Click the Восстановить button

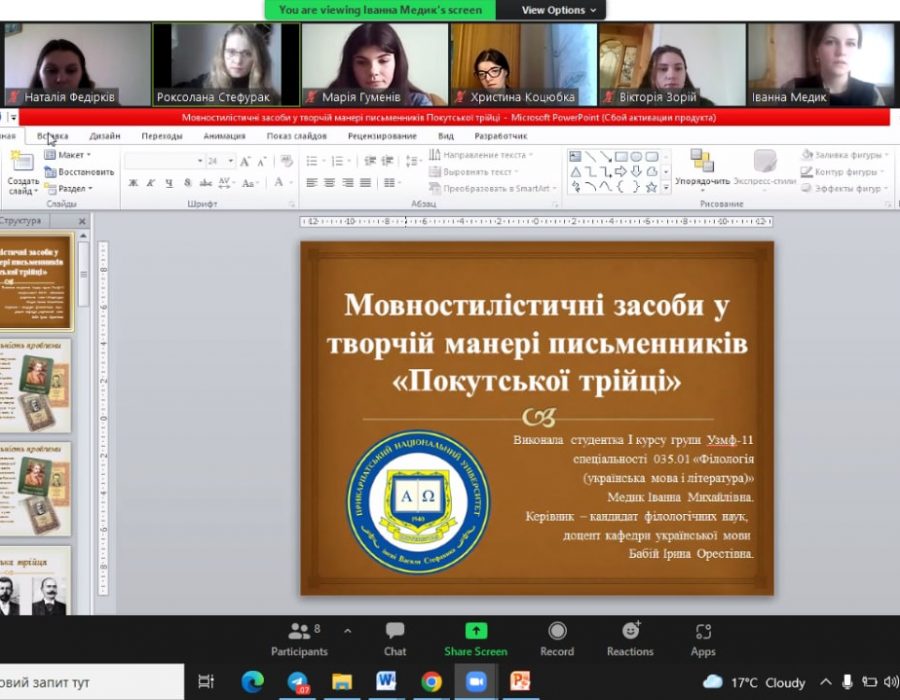point(79,171)
